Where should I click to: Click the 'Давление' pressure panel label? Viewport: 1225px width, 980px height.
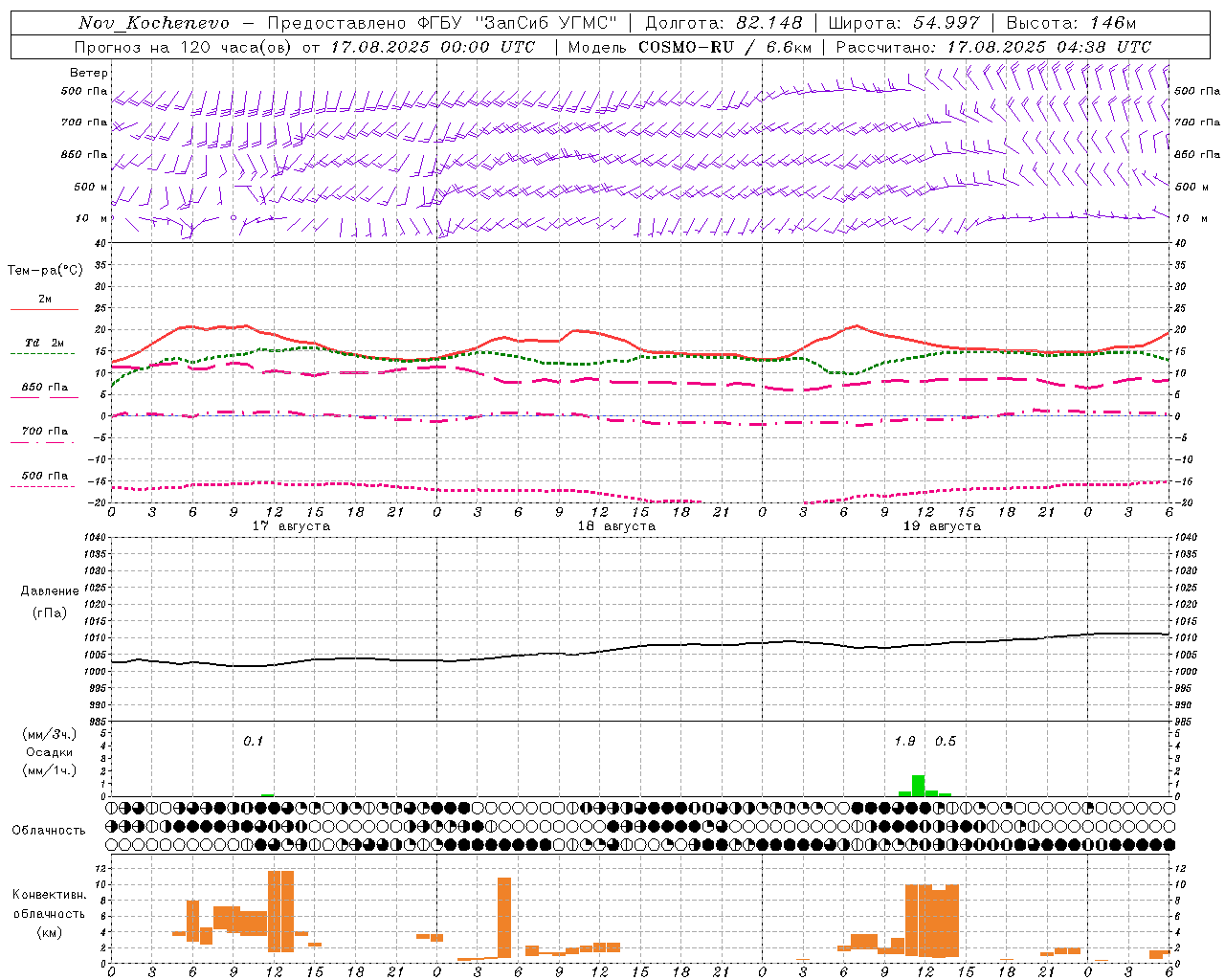[50, 591]
